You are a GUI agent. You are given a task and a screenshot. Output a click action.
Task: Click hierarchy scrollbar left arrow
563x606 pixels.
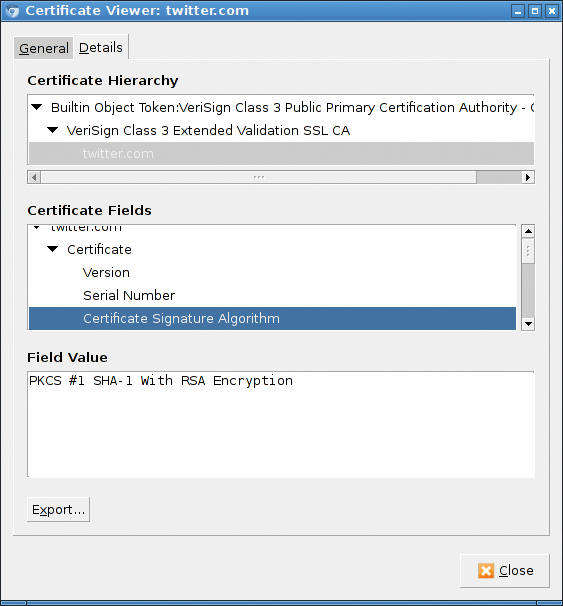pos(34,177)
